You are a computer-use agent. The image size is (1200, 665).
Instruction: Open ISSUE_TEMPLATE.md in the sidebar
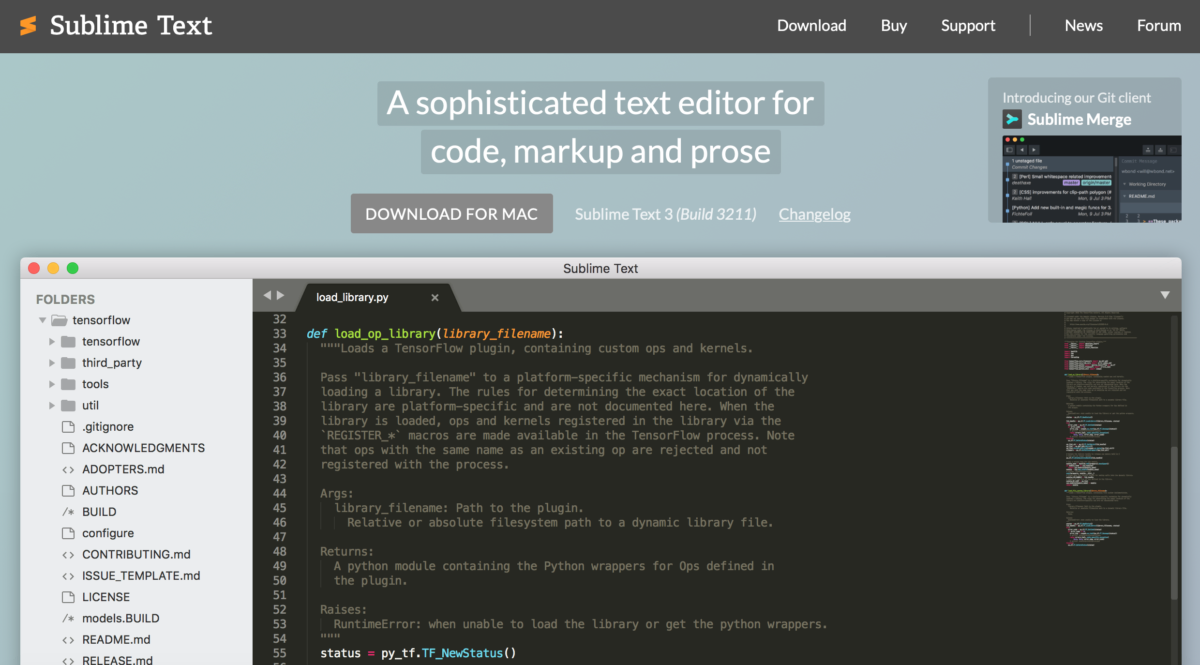141,576
